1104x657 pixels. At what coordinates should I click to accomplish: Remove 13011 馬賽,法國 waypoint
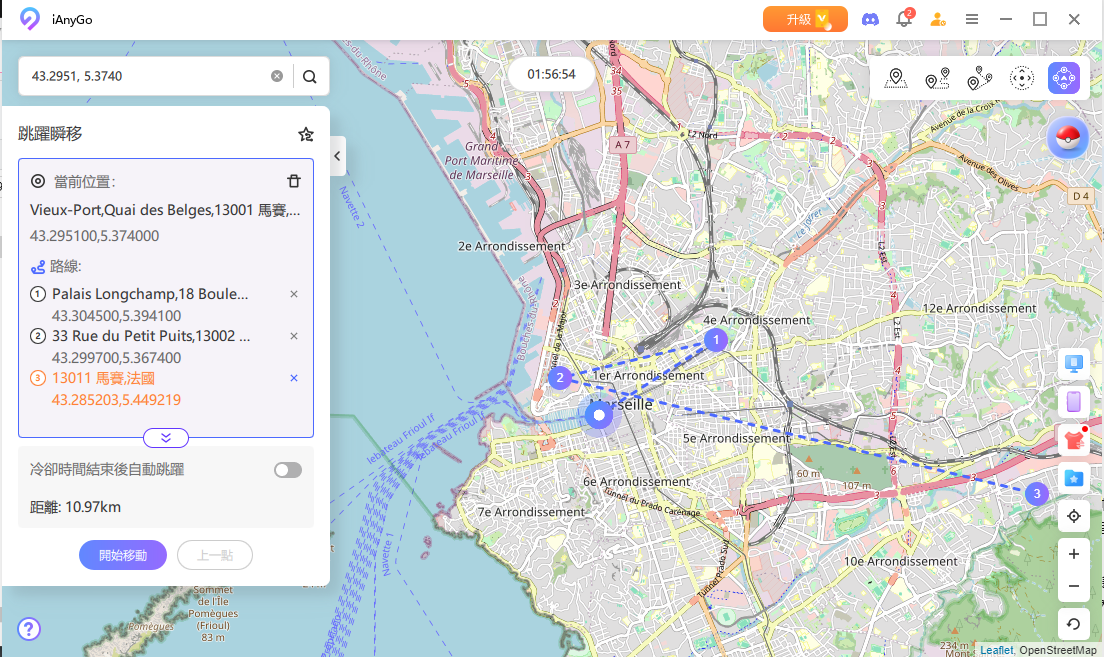click(294, 378)
